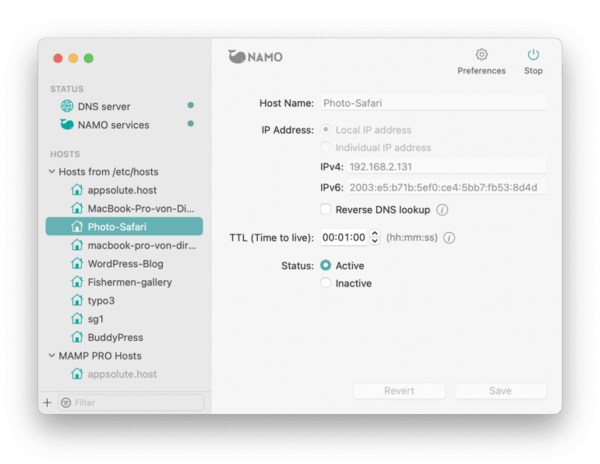This screenshot has width=600, height=464.
Task: Click the Stop power icon
Action: (x=533, y=55)
